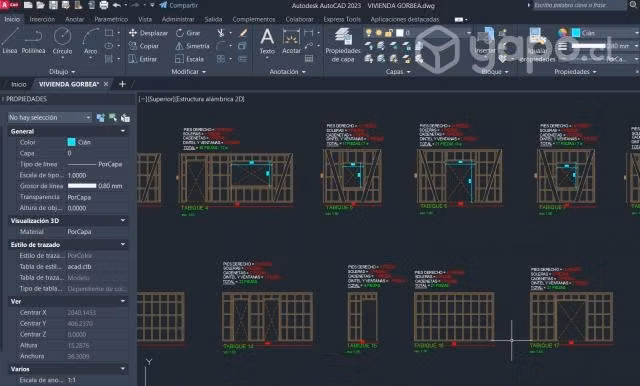Click the Matriz array icon

point(221,59)
